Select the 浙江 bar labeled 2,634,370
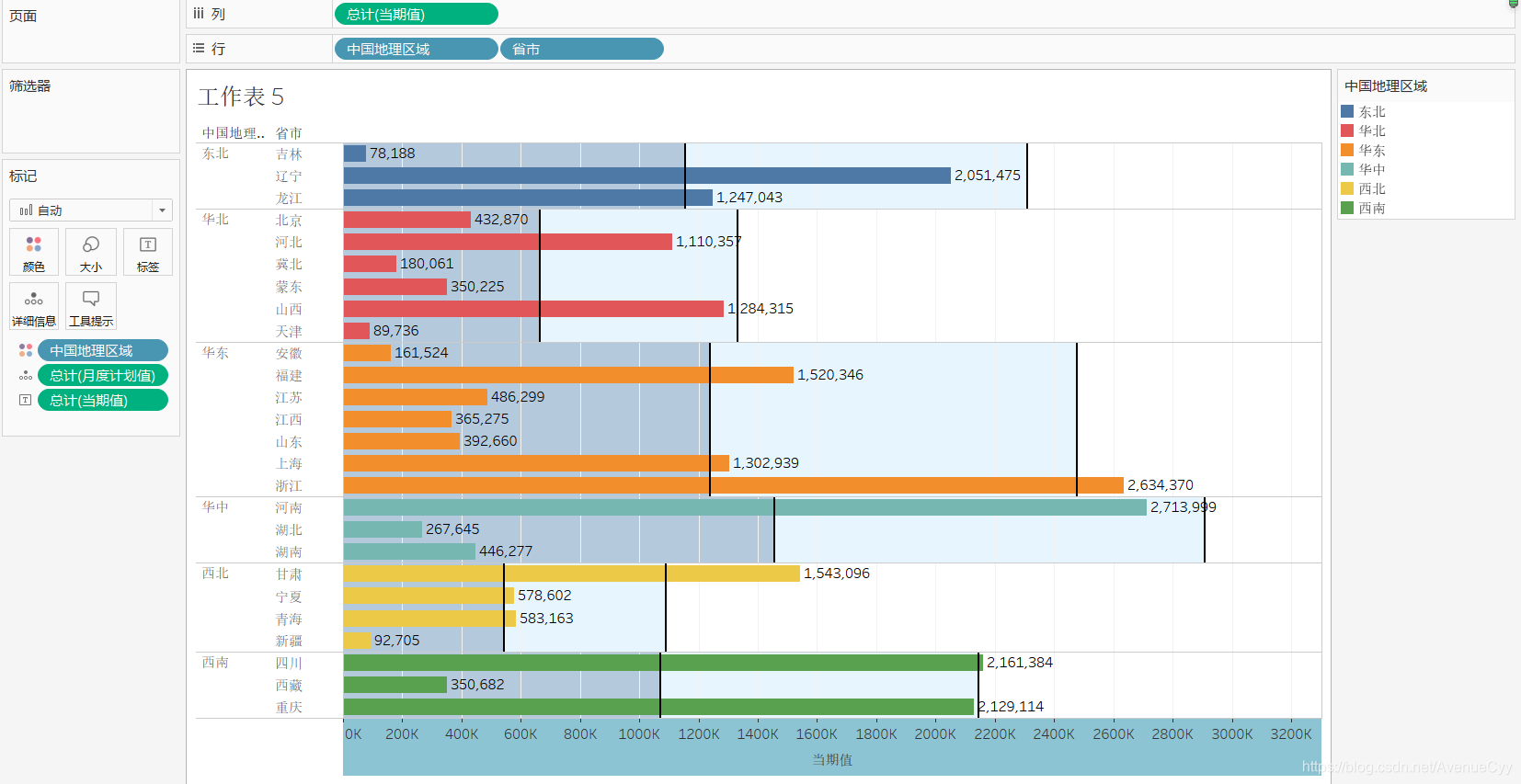The height and width of the screenshot is (784, 1521). (734, 485)
